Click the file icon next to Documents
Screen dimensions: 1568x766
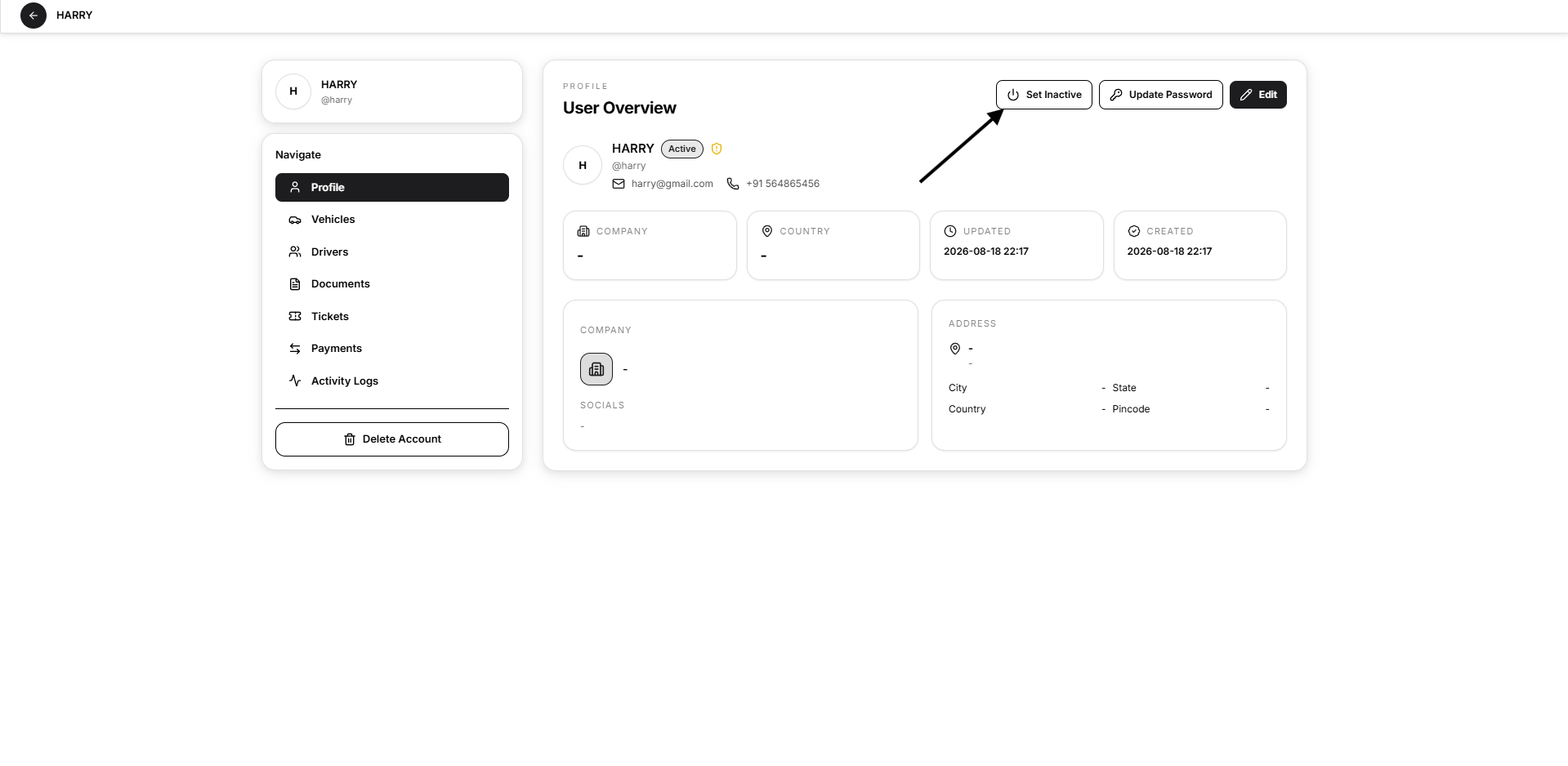tap(295, 284)
